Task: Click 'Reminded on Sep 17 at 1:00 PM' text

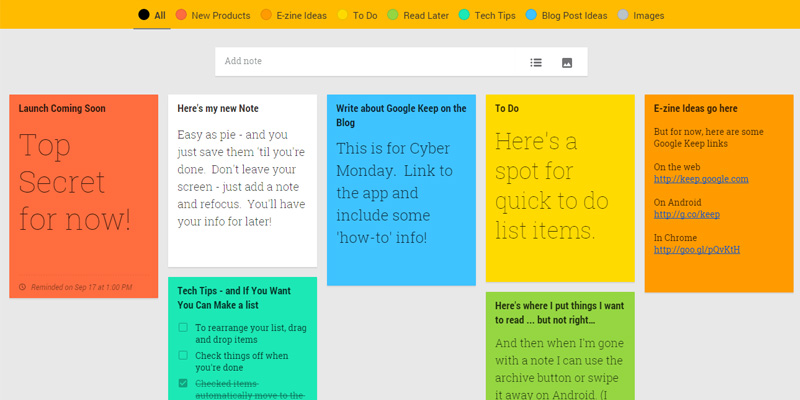Action: pyautogui.click(x=82, y=287)
